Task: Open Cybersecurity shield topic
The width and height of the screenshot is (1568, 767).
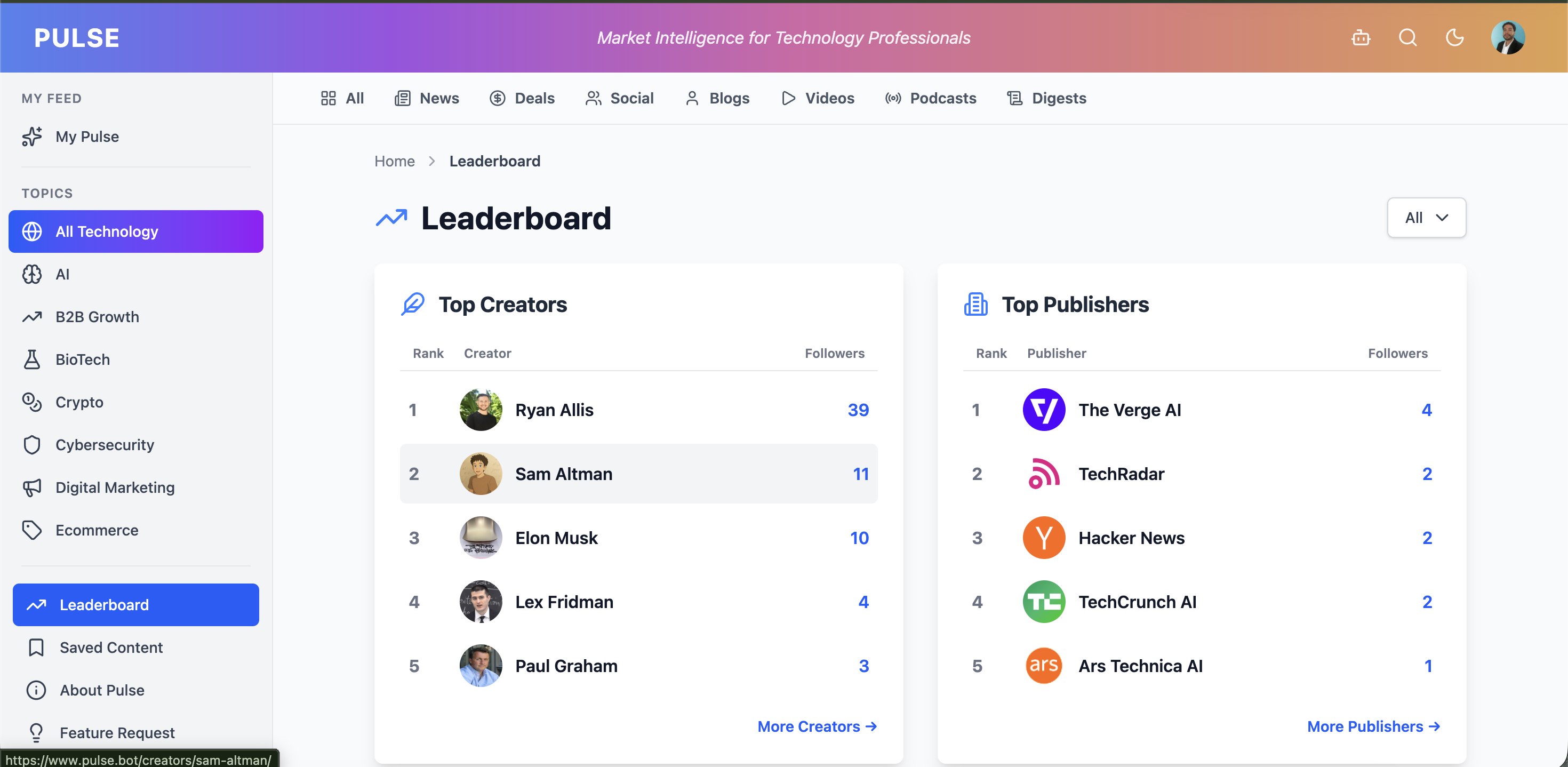Action: 104,444
